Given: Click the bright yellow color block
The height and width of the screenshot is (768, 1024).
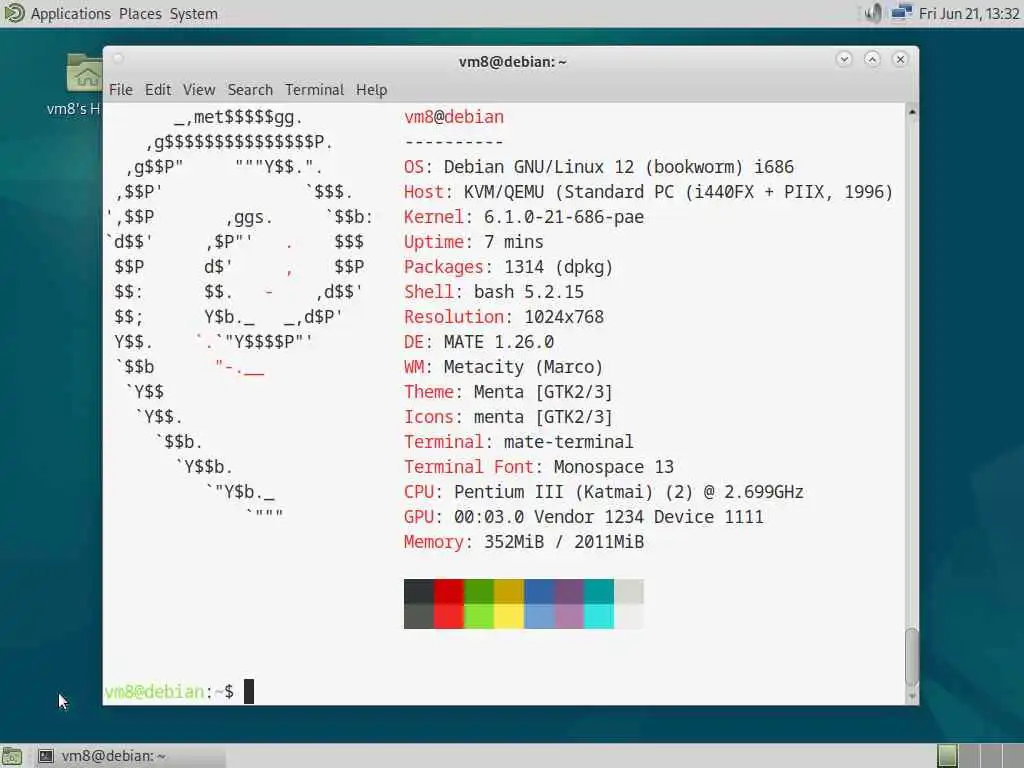Looking at the screenshot, I should (509, 616).
